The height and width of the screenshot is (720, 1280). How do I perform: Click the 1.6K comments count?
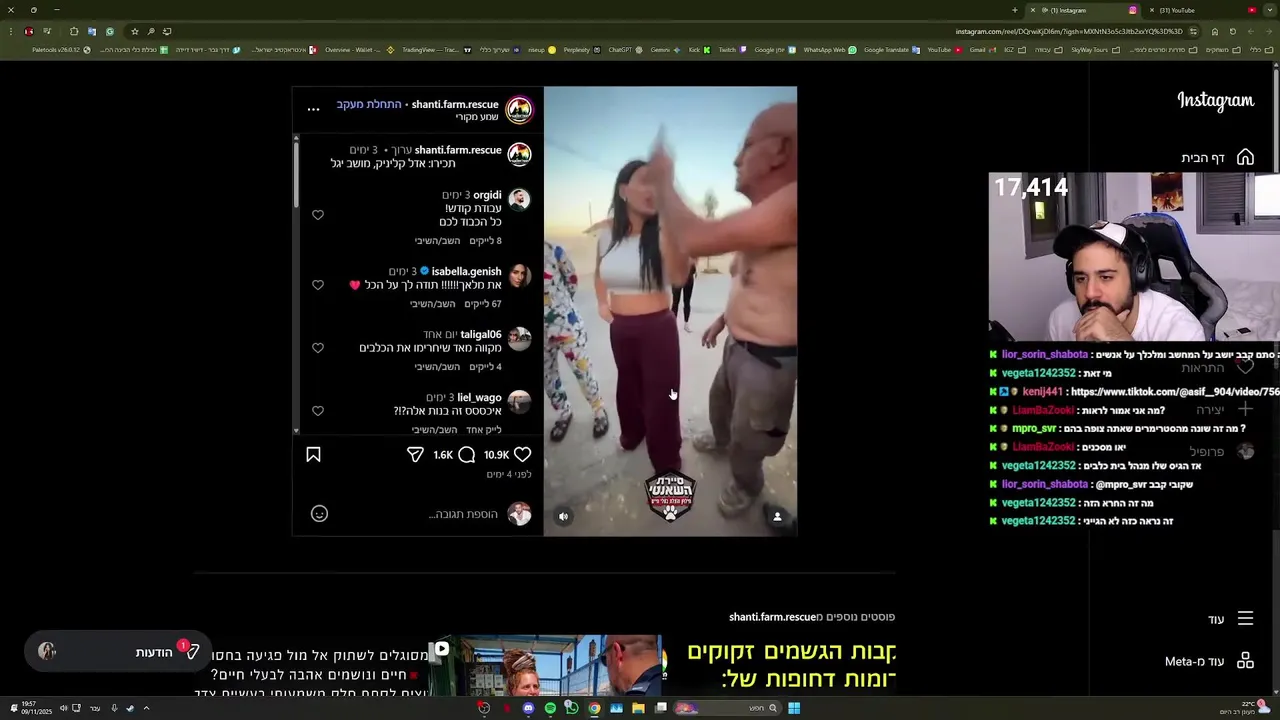pyautogui.click(x=443, y=455)
